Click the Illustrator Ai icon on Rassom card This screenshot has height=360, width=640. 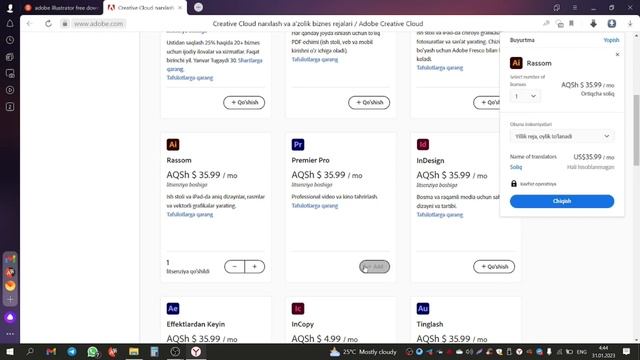coord(173,144)
